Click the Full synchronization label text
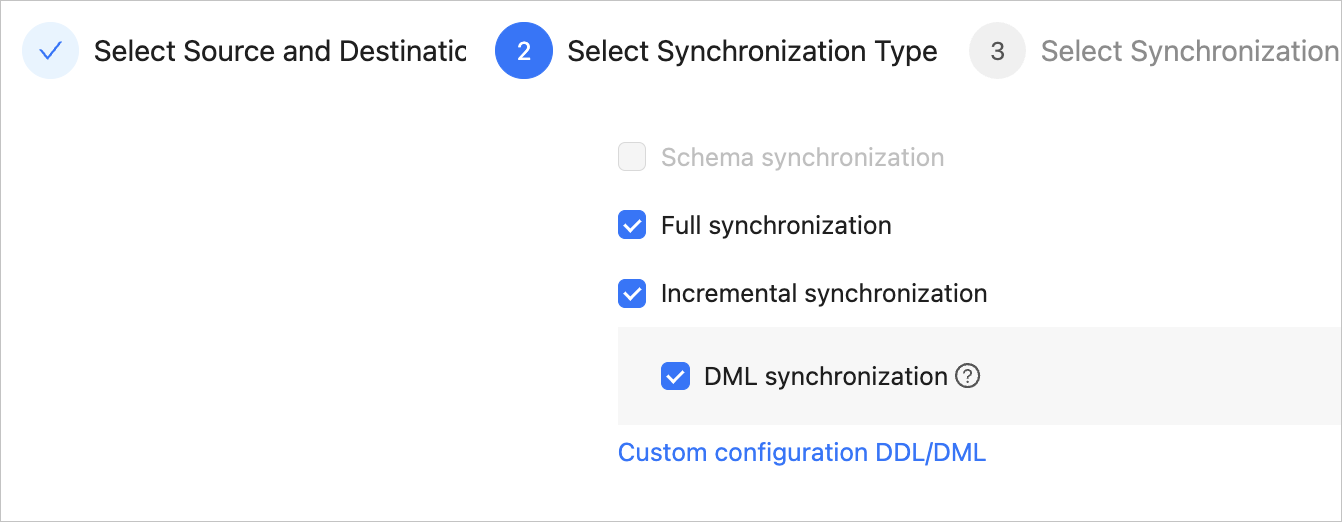Viewport: 1342px width, 522px height. (776, 225)
